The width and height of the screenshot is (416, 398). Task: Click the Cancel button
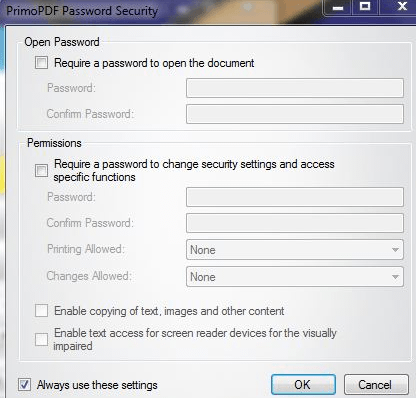tap(376, 385)
